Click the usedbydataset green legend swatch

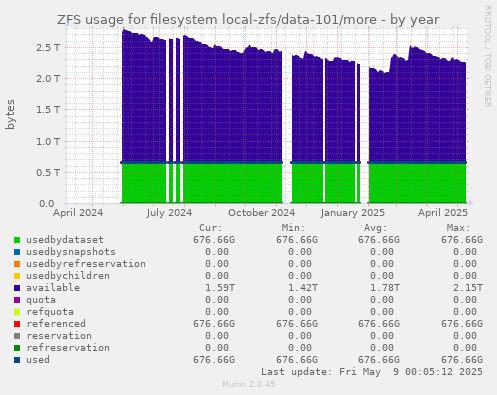17,240
